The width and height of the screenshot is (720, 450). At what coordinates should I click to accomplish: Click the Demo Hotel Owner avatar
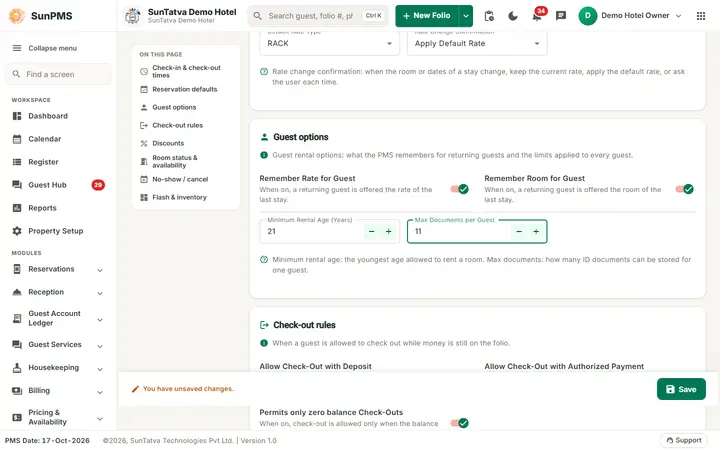(x=587, y=16)
